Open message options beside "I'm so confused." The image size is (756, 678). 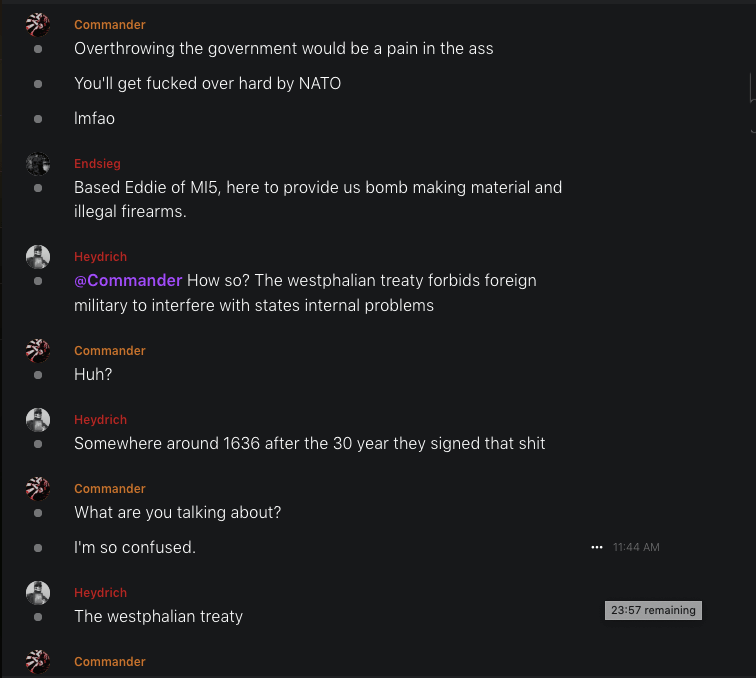[597, 548]
